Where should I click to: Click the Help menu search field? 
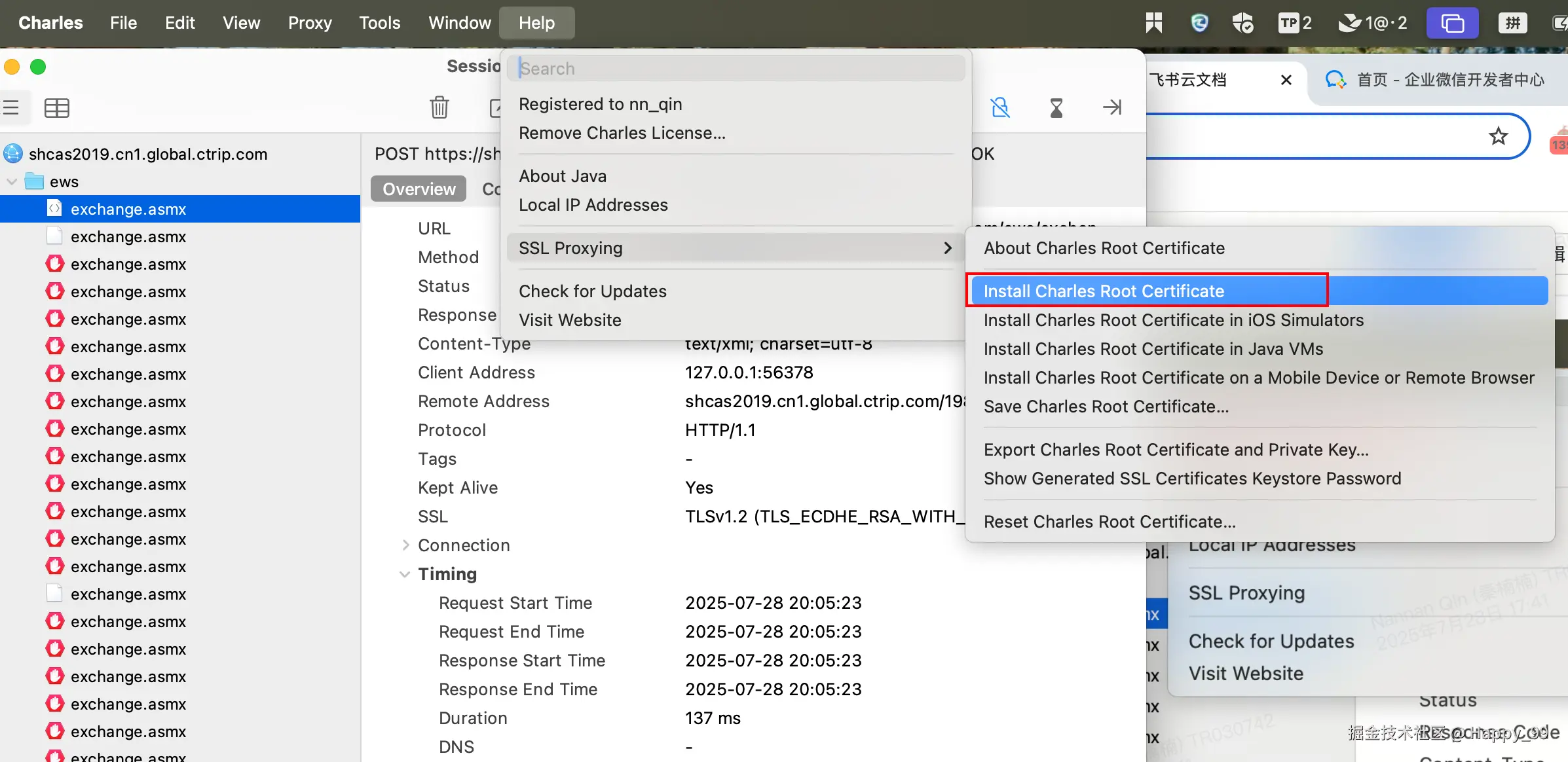(735, 69)
